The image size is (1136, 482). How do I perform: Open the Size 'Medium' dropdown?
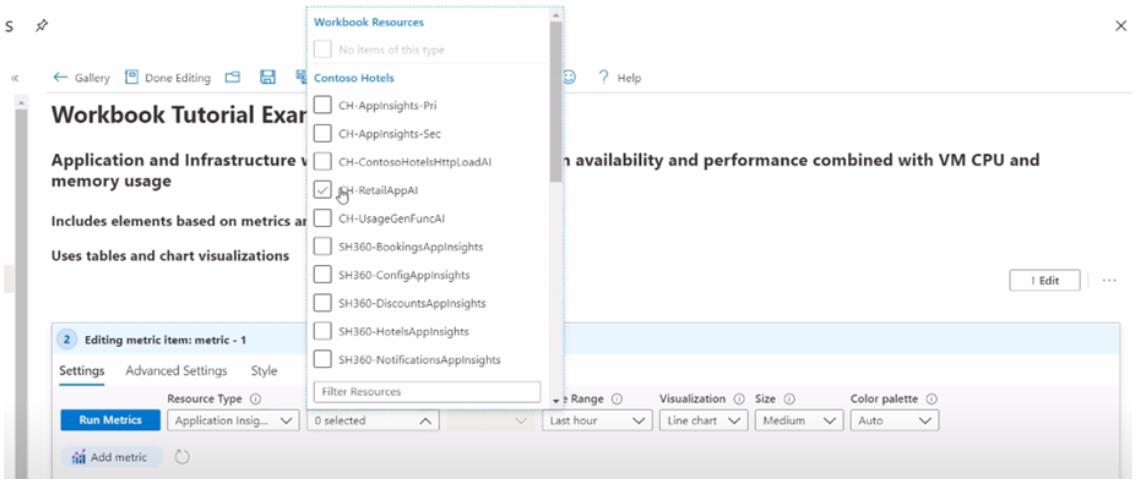[799, 420]
